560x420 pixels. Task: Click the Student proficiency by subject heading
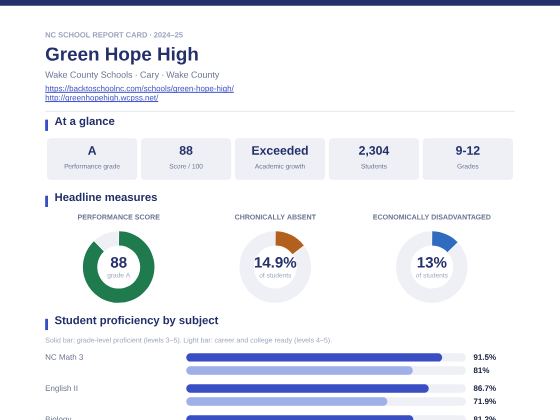136,320
